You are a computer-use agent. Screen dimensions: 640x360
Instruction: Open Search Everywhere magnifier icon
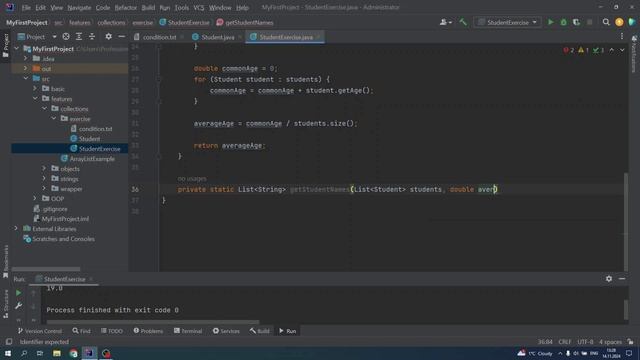pyautogui.click(x=606, y=22)
